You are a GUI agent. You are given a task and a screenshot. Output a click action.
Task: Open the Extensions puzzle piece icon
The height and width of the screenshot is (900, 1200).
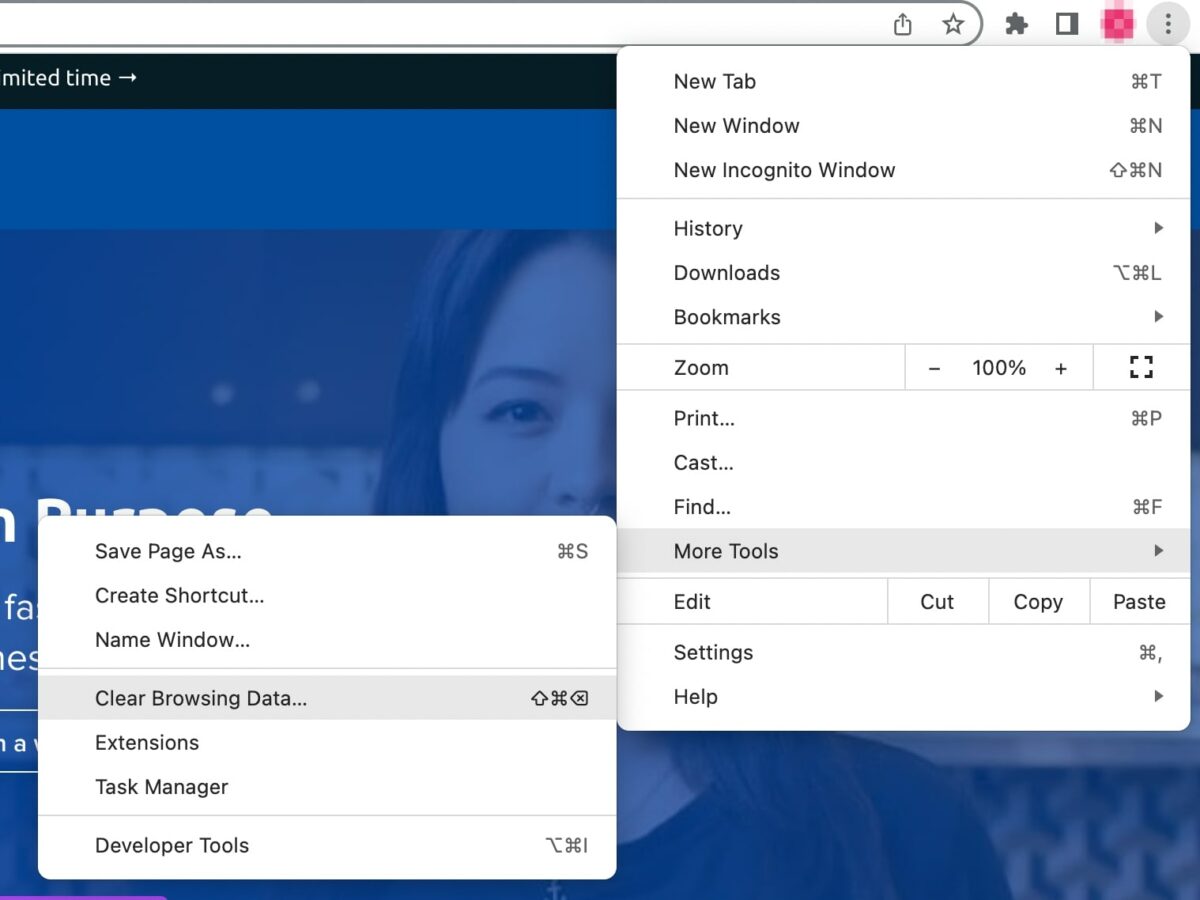pos(1016,23)
